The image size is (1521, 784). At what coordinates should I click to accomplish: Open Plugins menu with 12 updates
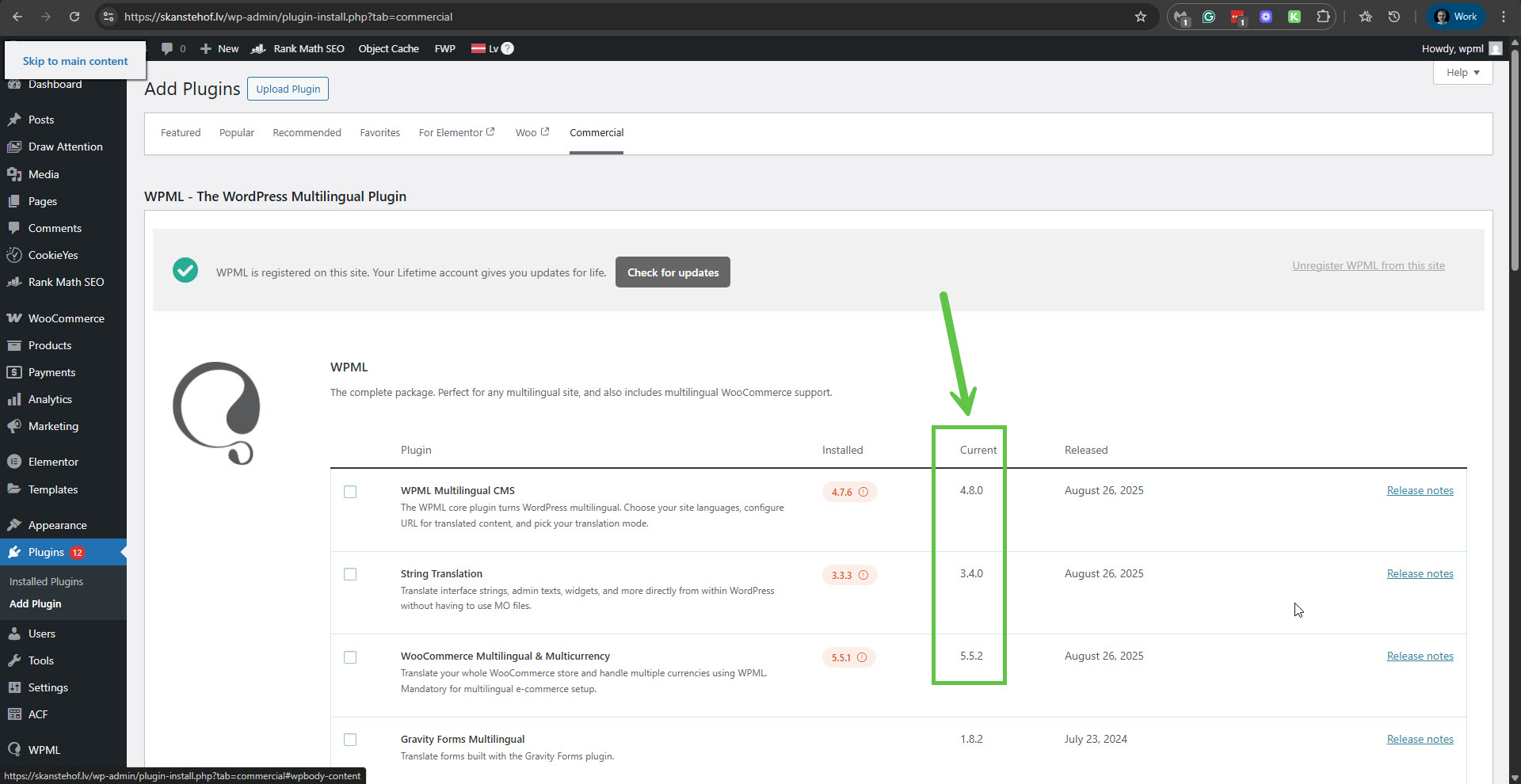point(63,552)
